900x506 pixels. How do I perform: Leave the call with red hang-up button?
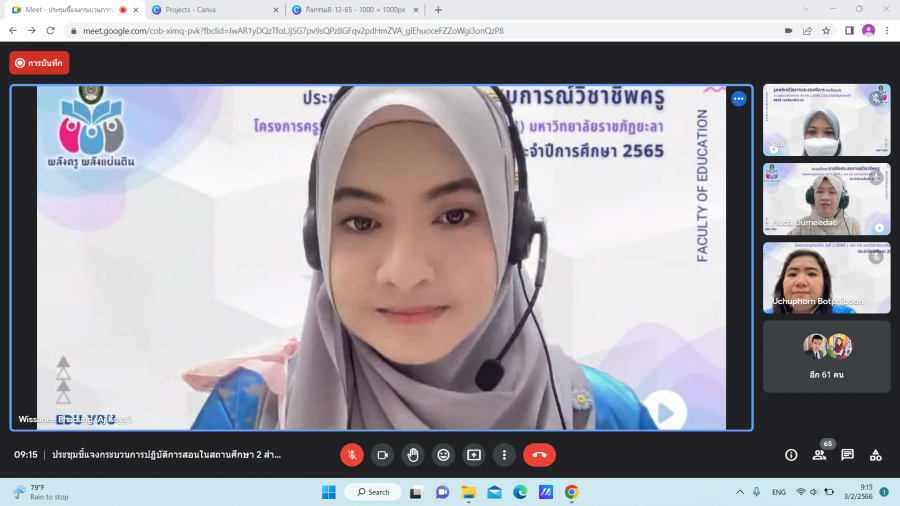pyautogui.click(x=539, y=455)
